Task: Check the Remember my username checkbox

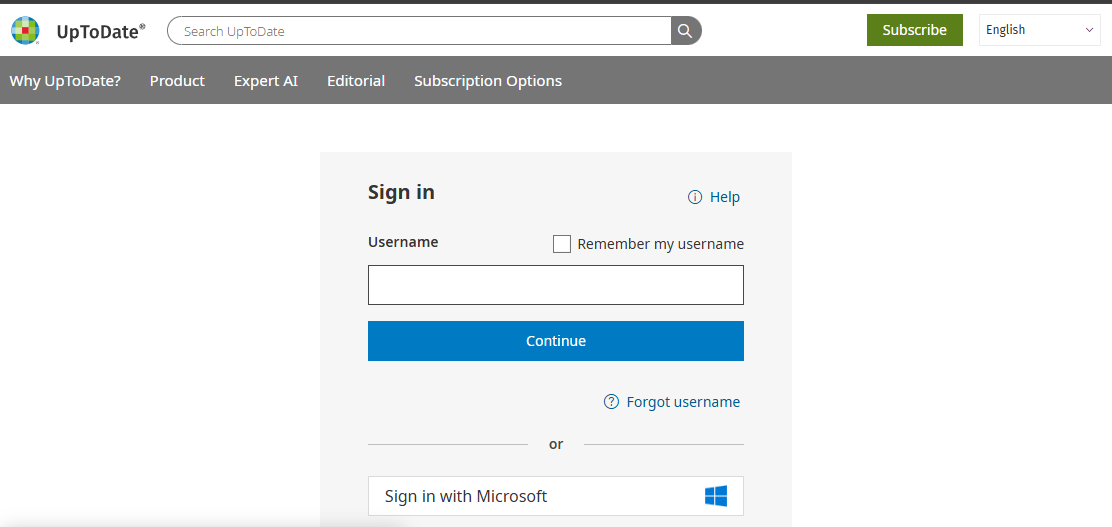Action: (562, 244)
